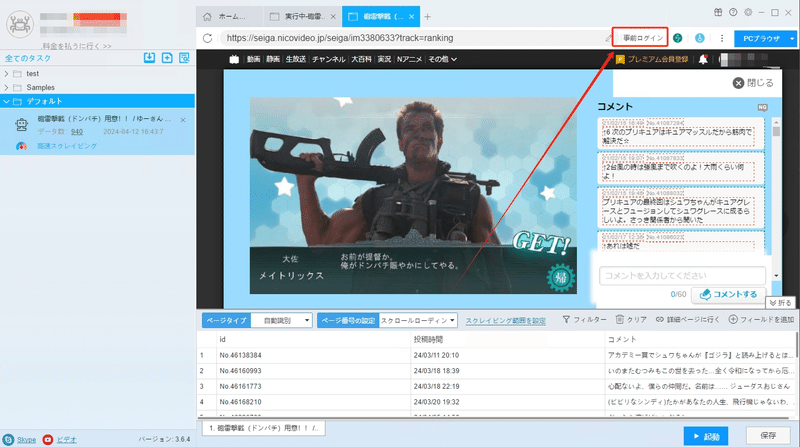
Task: Click the PCブラウザ button
Action: point(761,38)
